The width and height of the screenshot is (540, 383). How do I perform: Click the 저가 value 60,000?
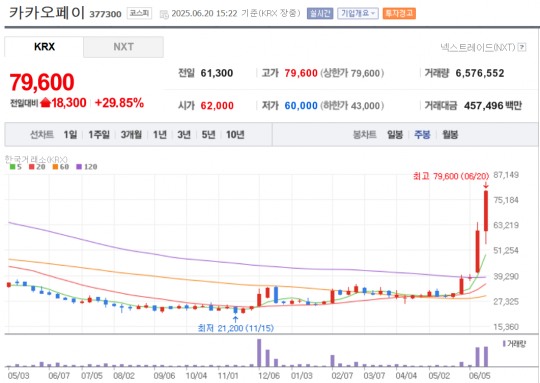(x=301, y=105)
